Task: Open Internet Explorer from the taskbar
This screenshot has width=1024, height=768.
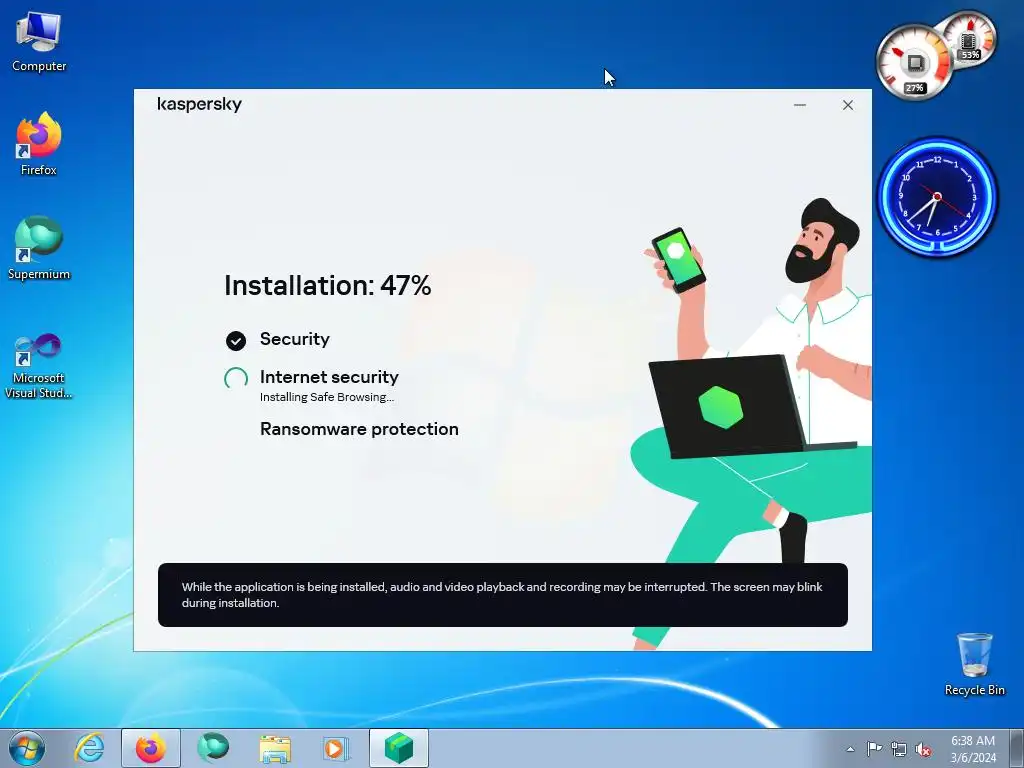Action: tap(89, 748)
